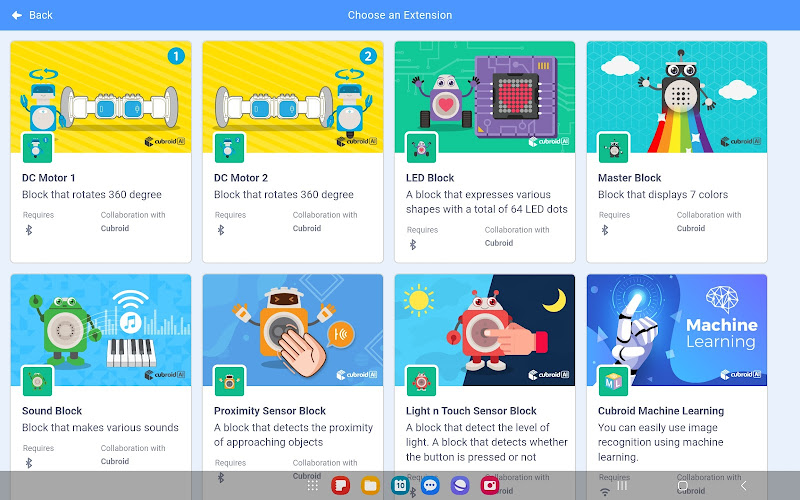Open the DC Motor 2 extension thumbnail
The image size is (800, 500).
coord(293,97)
